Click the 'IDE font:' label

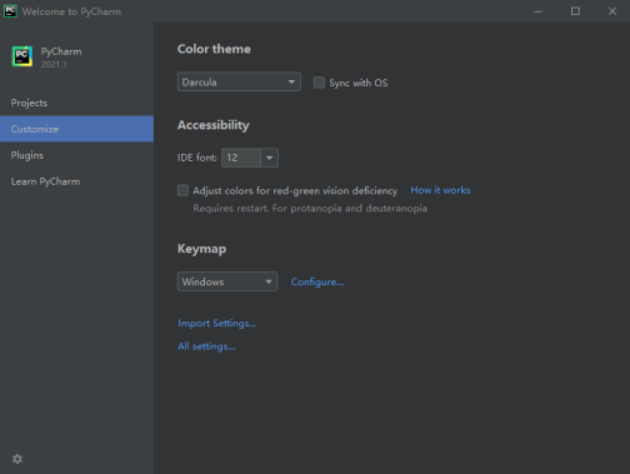pos(197,158)
